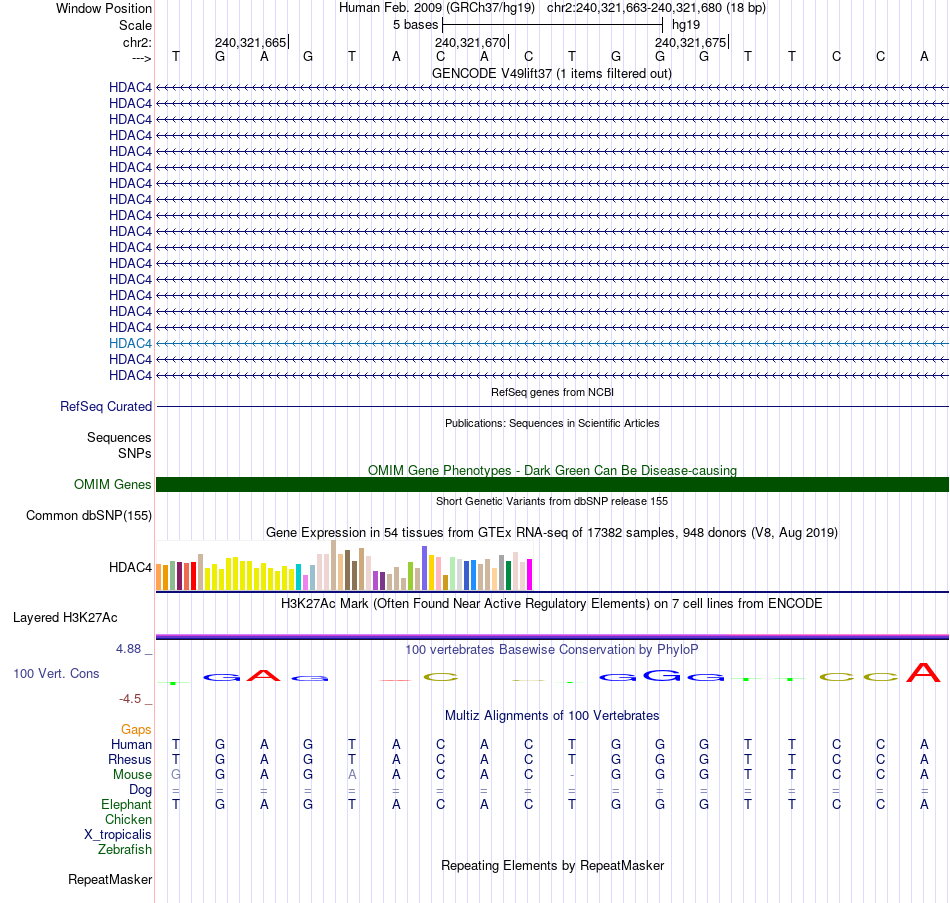Click 'Short Genetic Variants from dbSNP release 155'
Image resolution: width=950 pixels, height=903 pixels.
click(x=552, y=502)
